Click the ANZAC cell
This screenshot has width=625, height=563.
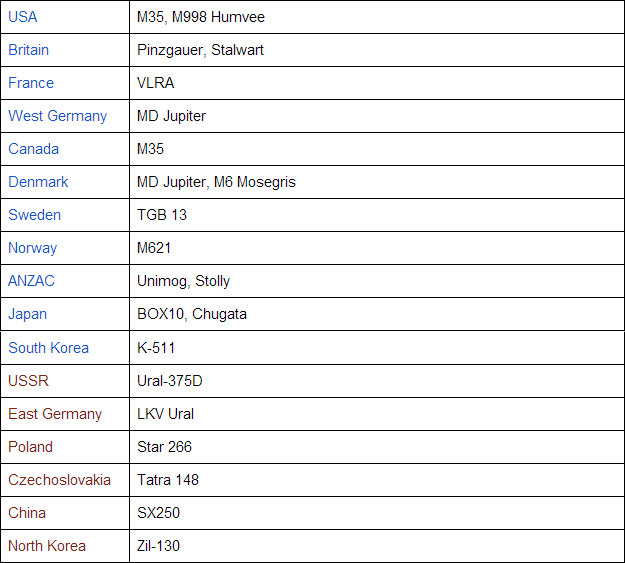(x=65, y=281)
